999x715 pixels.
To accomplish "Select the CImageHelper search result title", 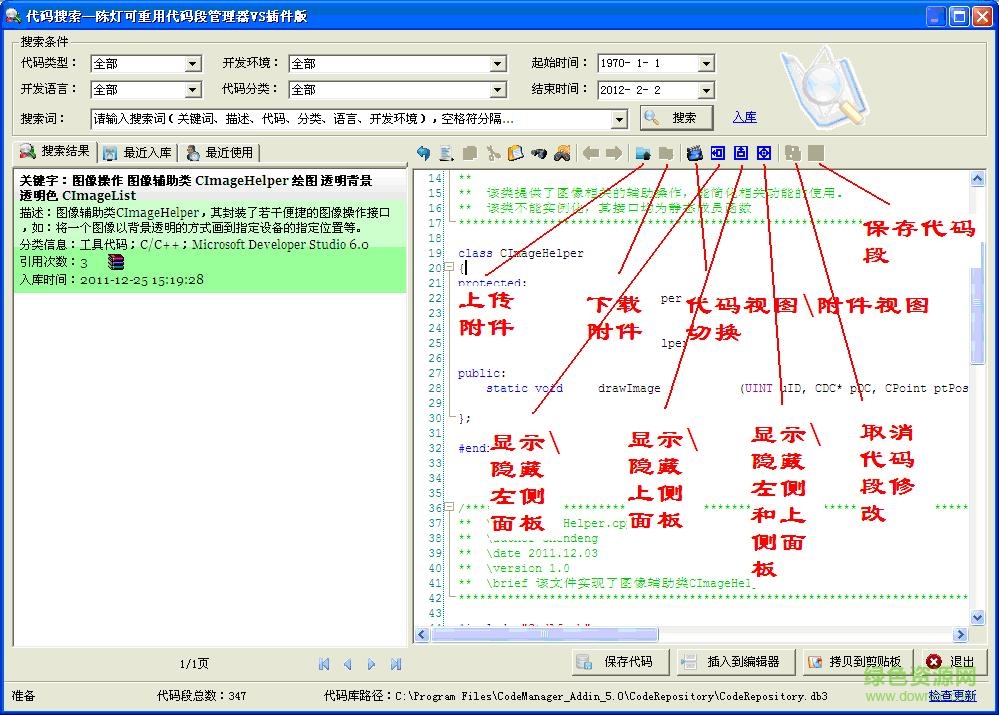I will tap(196, 188).
